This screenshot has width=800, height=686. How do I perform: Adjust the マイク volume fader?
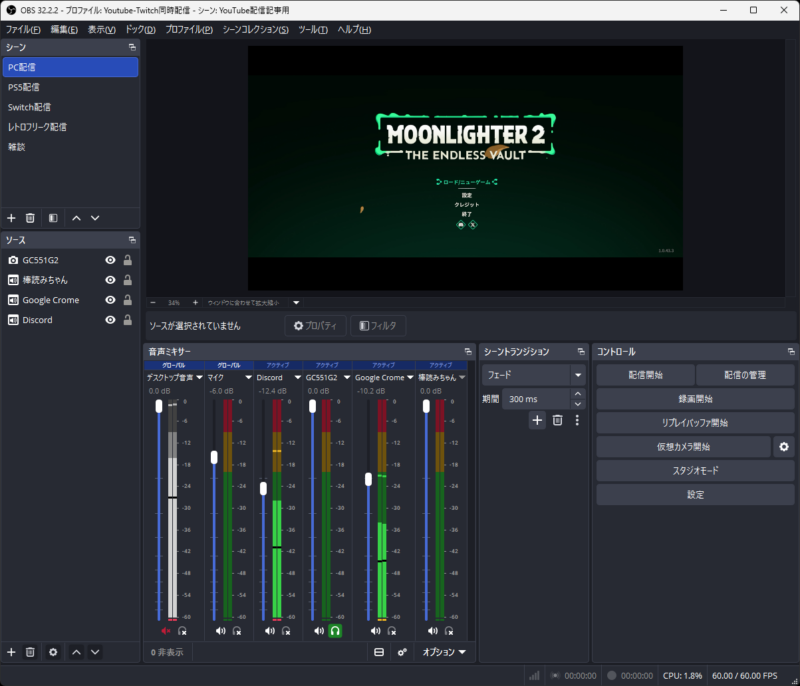(214, 457)
